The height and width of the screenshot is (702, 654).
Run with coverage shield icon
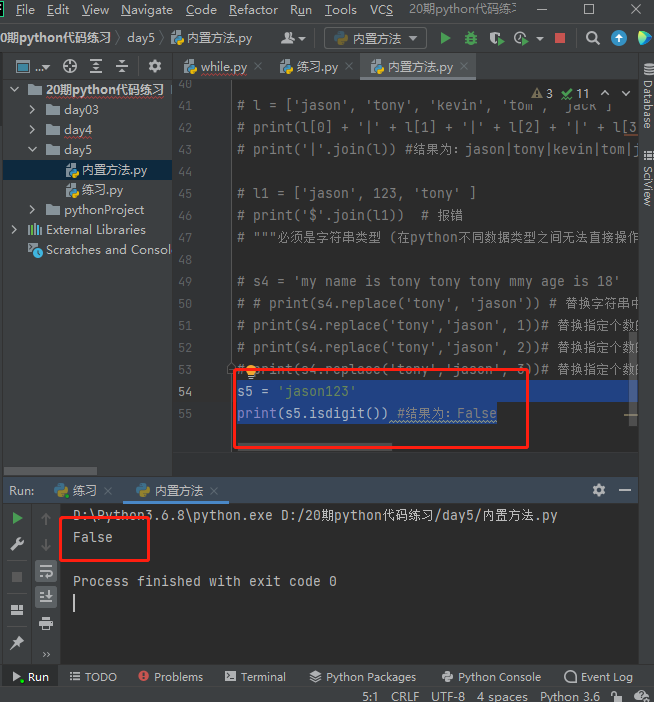tap(496, 39)
